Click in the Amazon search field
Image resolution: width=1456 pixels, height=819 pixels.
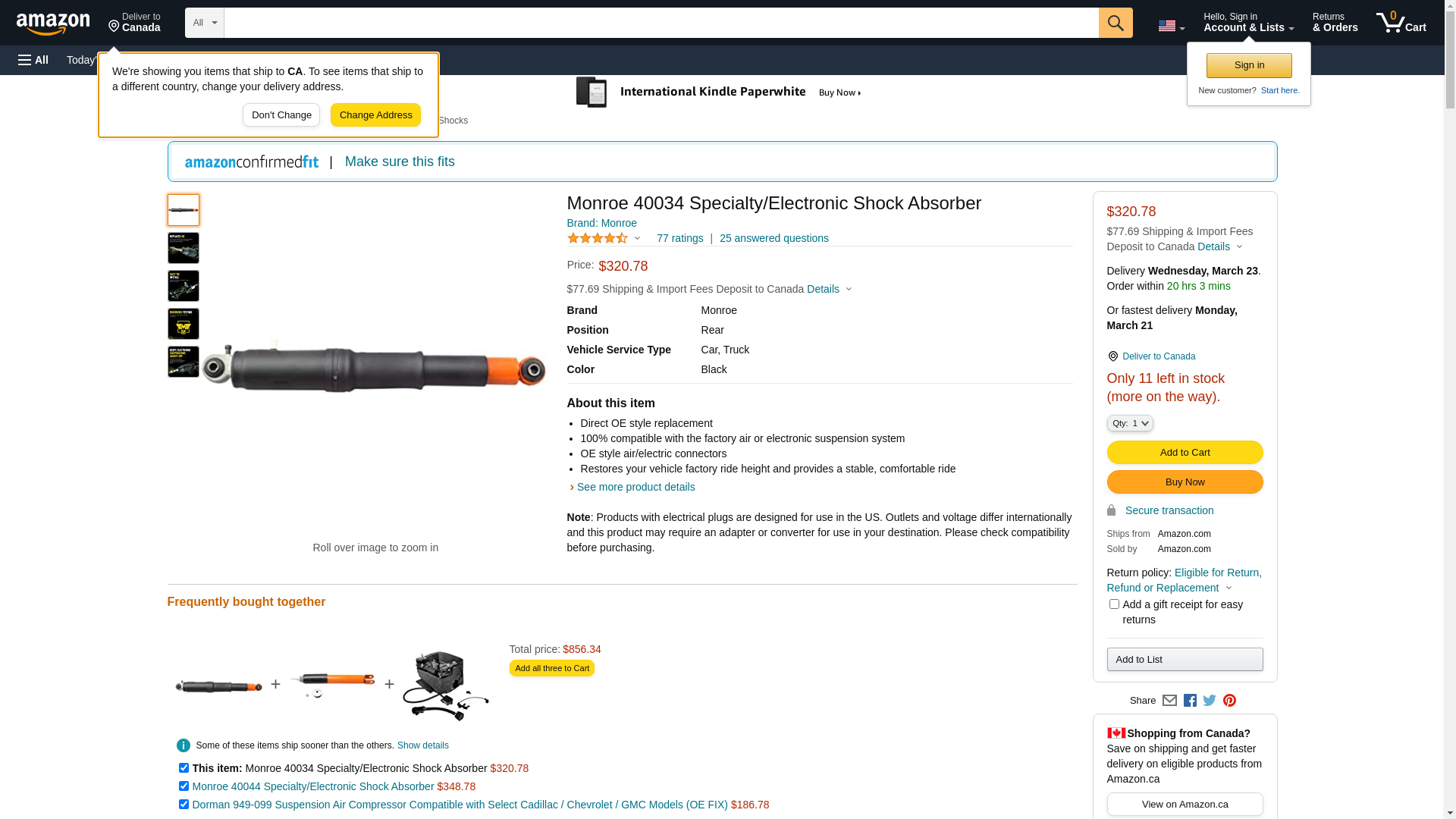661,23
